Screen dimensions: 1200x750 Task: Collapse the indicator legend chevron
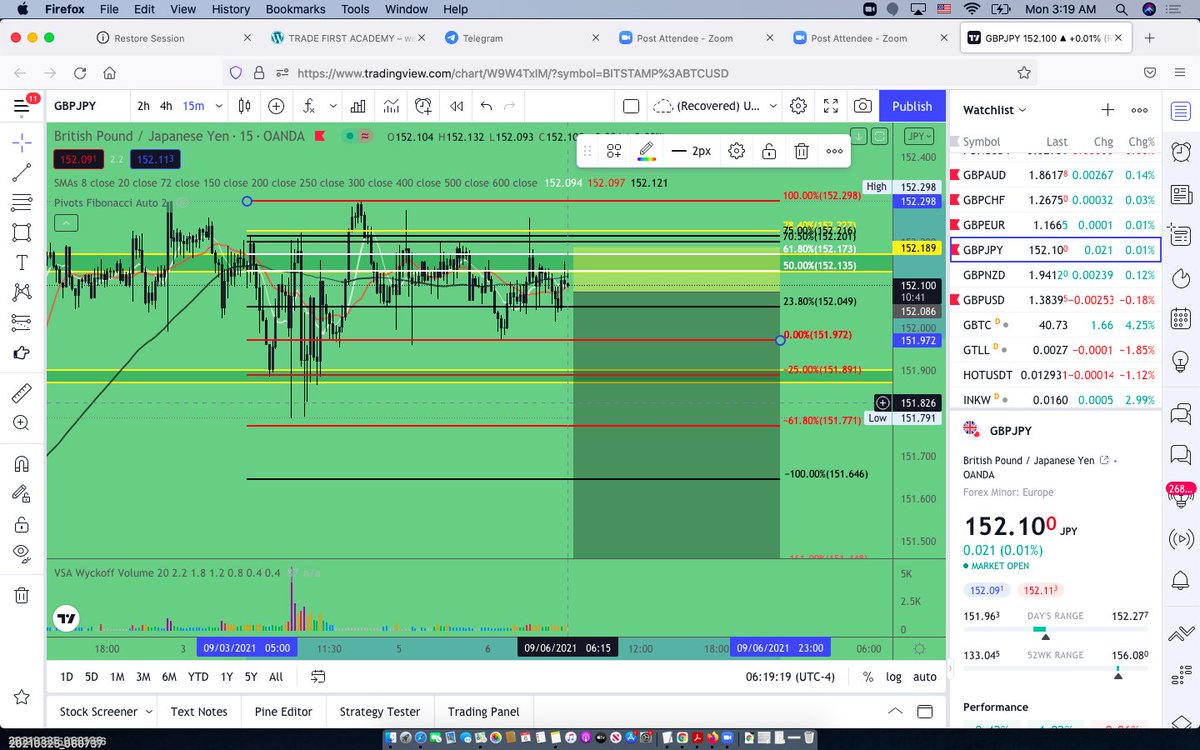coord(66,222)
